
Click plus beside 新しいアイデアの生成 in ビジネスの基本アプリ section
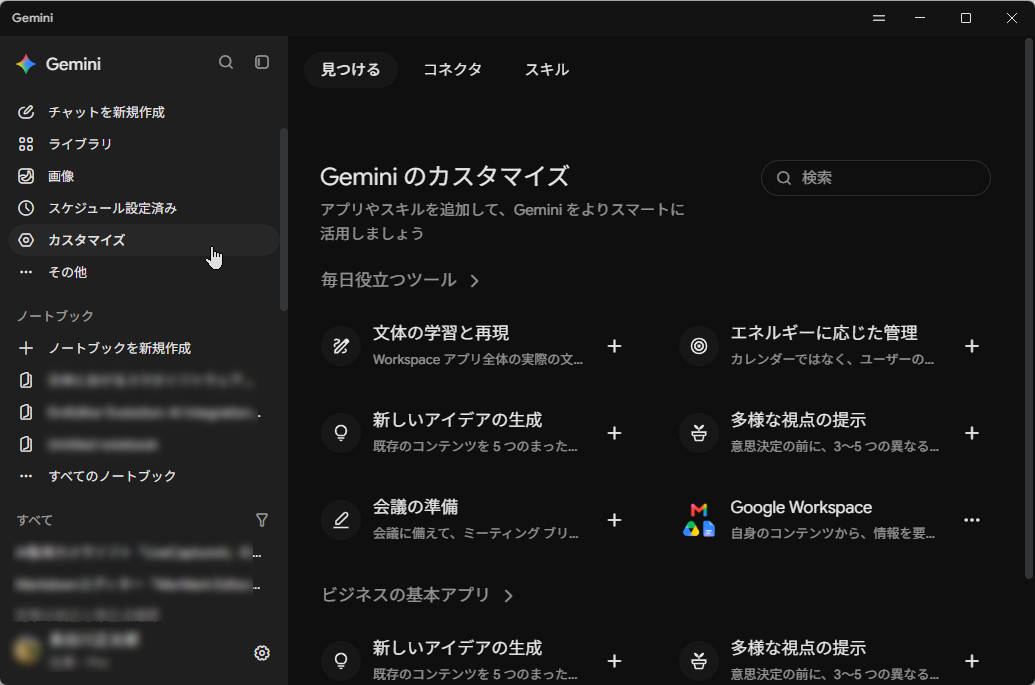615,661
